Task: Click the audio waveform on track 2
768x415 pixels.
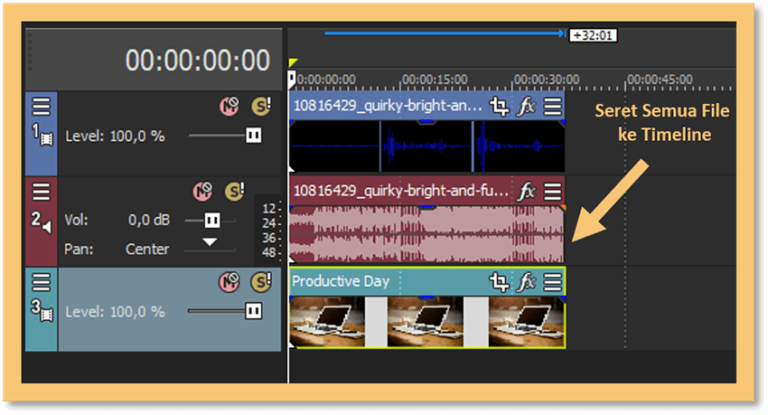Action: tap(427, 235)
